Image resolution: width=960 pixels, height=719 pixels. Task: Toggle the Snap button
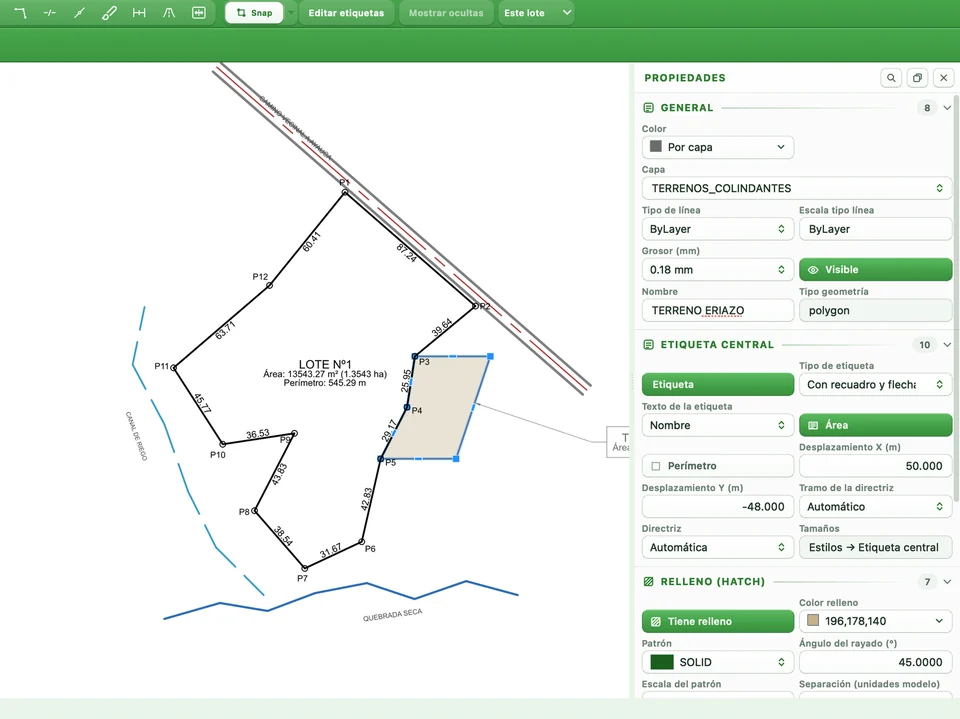point(254,13)
